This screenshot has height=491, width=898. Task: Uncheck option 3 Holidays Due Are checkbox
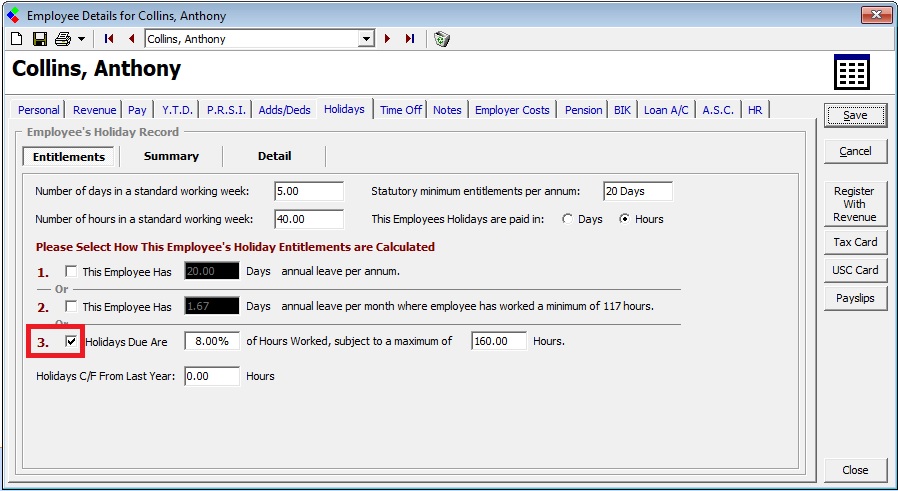point(71,341)
